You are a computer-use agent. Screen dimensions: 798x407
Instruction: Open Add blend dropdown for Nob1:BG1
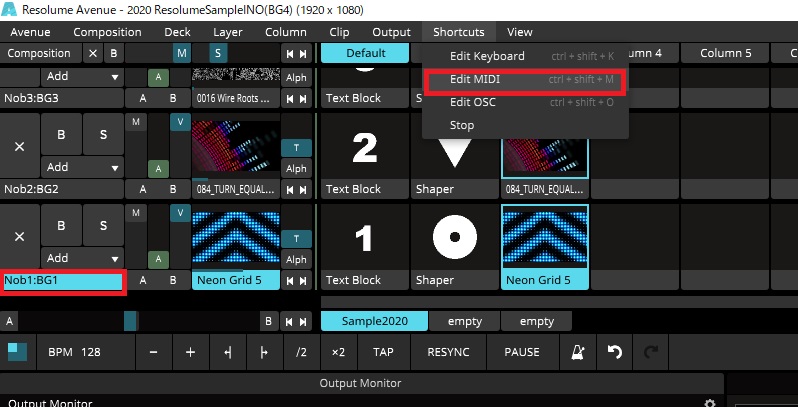point(82,258)
